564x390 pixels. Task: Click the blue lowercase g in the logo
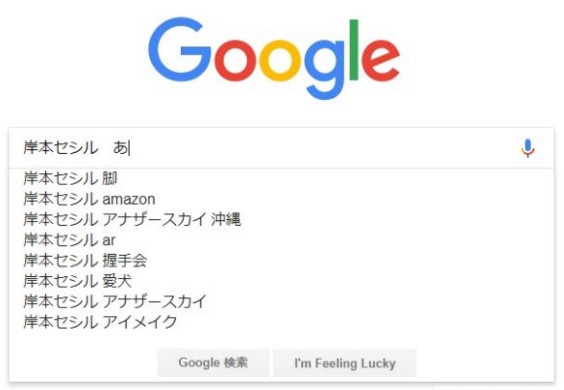click(x=325, y=69)
